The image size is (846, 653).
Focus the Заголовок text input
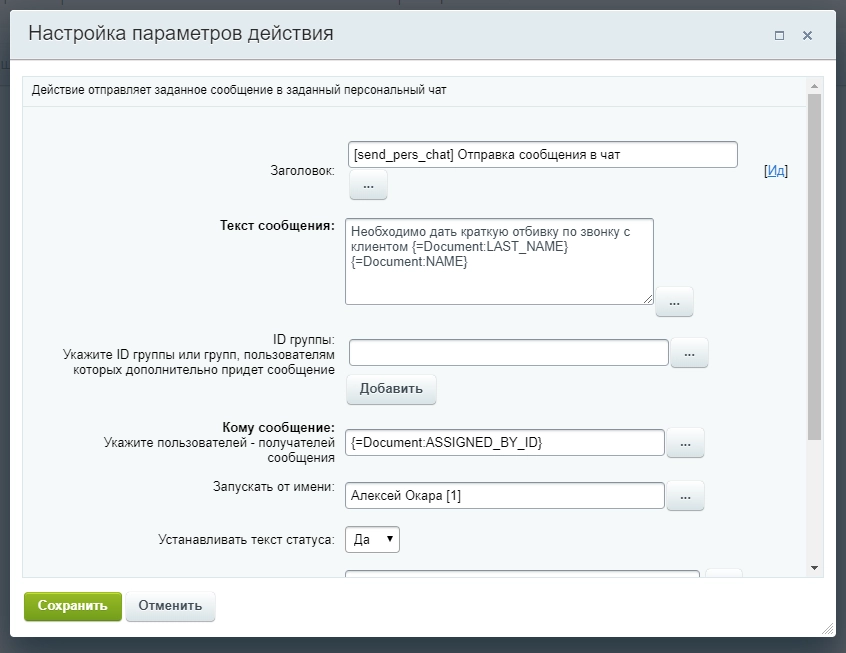coord(542,155)
